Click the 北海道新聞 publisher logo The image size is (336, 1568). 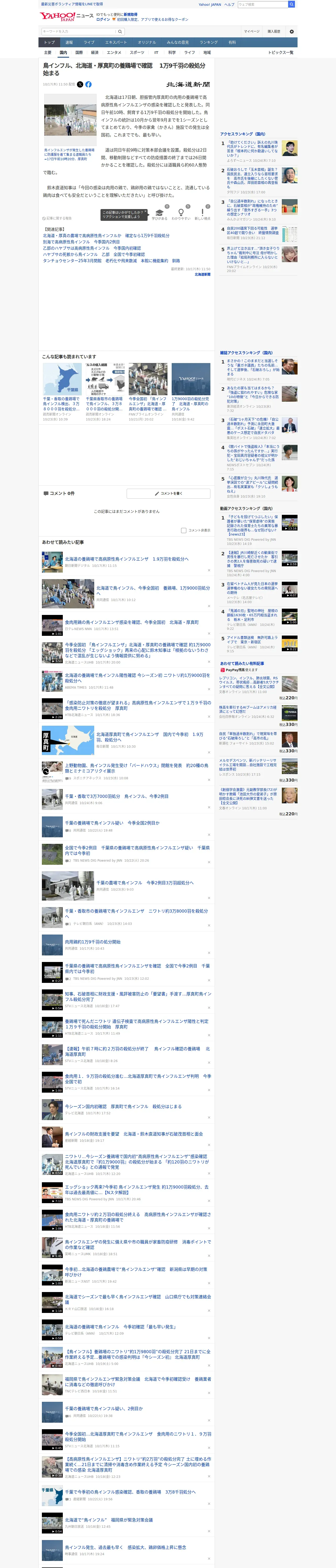coord(188,85)
